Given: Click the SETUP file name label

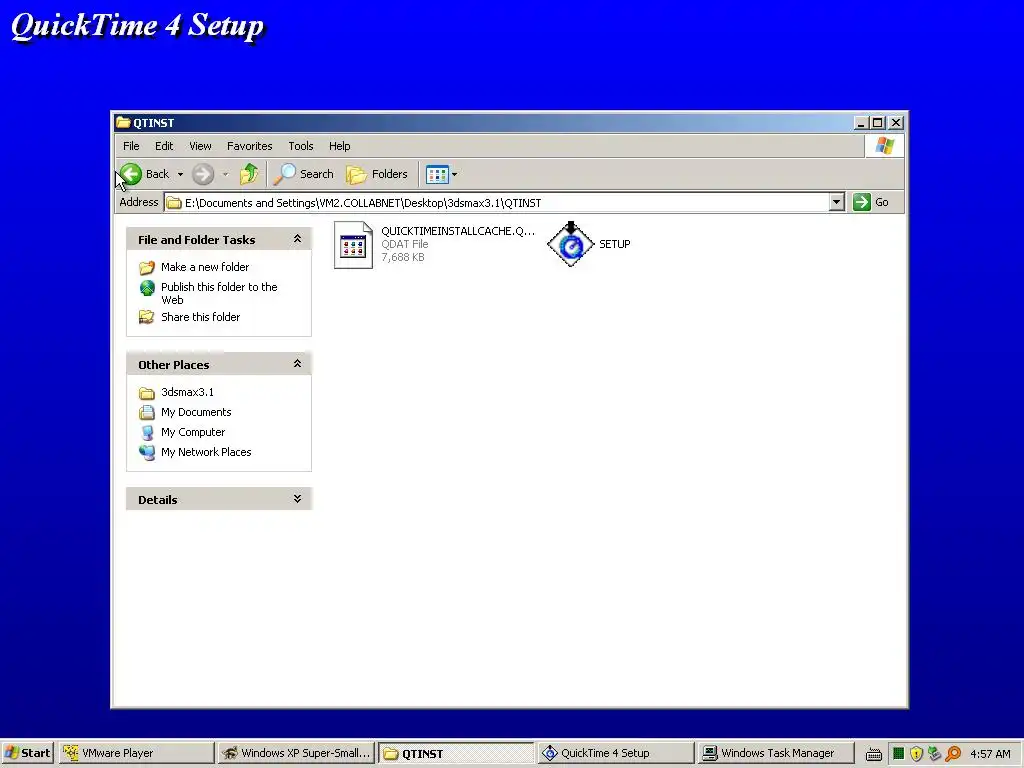Looking at the screenshot, I should click(615, 244).
